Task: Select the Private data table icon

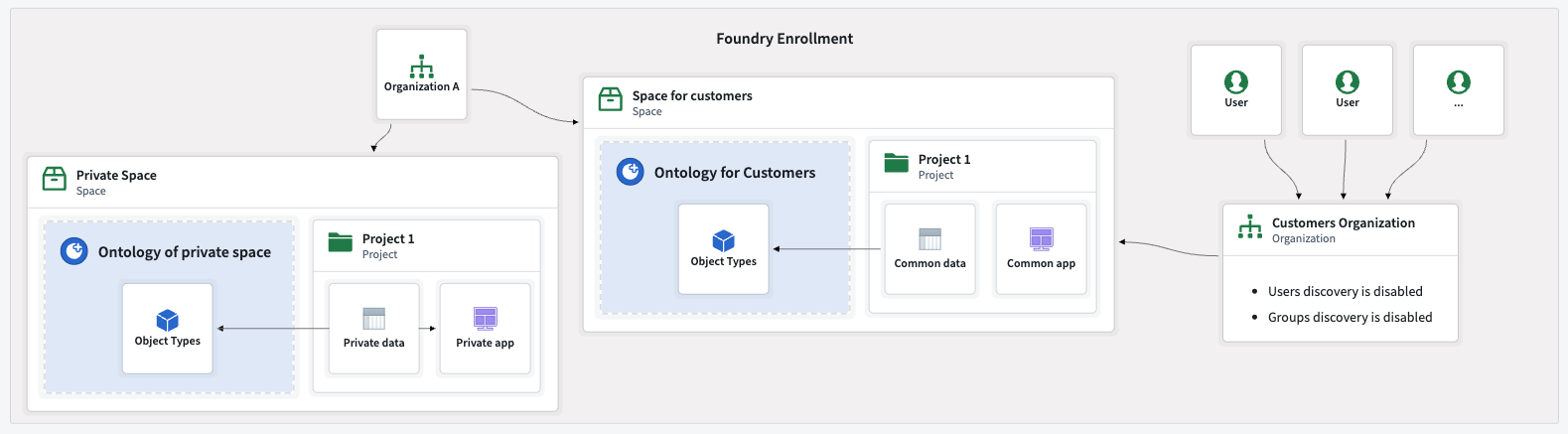Action: [374, 319]
